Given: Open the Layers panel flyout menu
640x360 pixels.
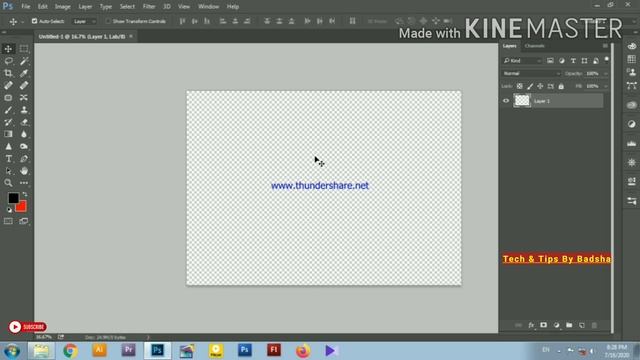Looking at the screenshot, I should 605,46.
